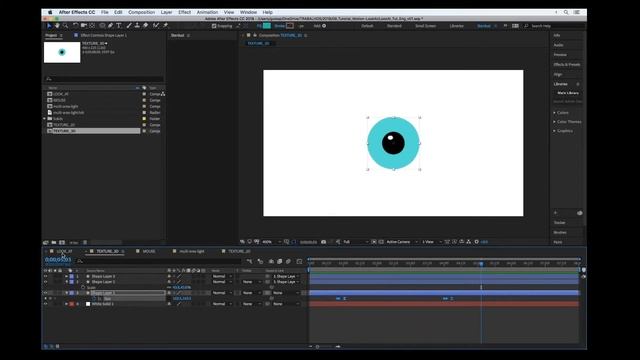Click the reset exposure icon in viewer footer
Image resolution: width=640 pixels, height=360 pixels.
click(x=476, y=242)
